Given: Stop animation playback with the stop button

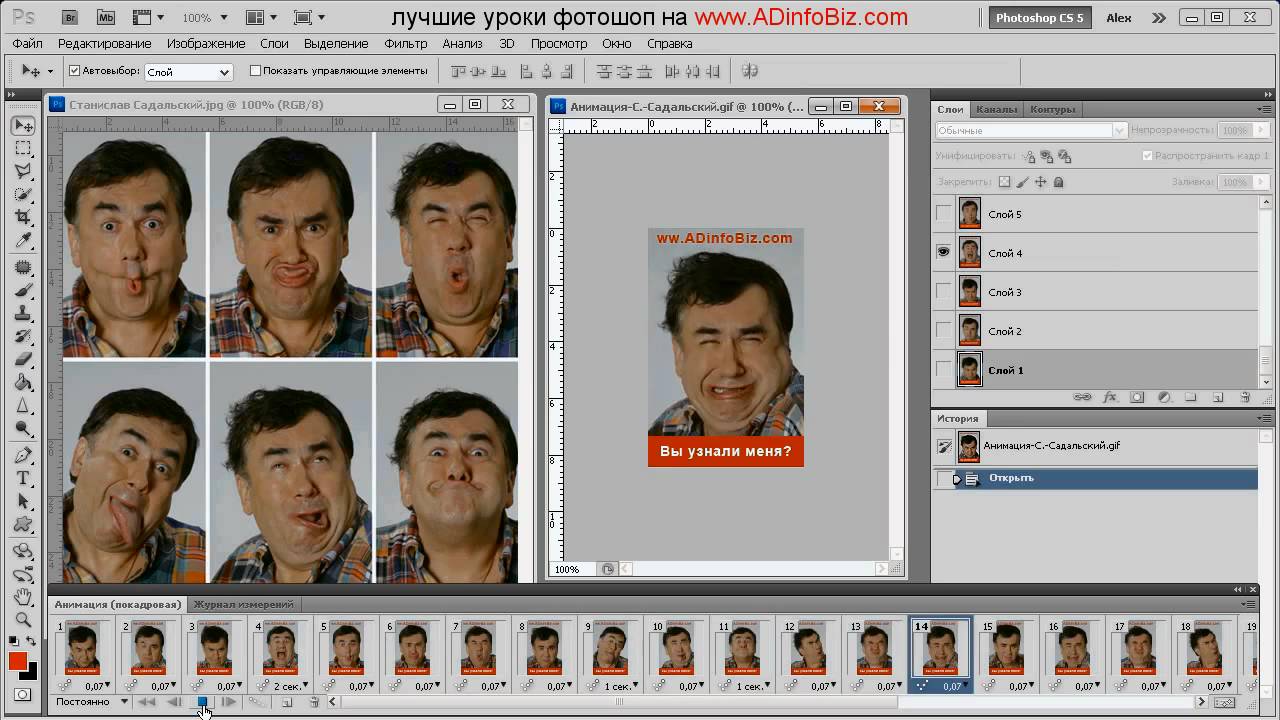Looking at the screenshot, I should coord(202,702).
